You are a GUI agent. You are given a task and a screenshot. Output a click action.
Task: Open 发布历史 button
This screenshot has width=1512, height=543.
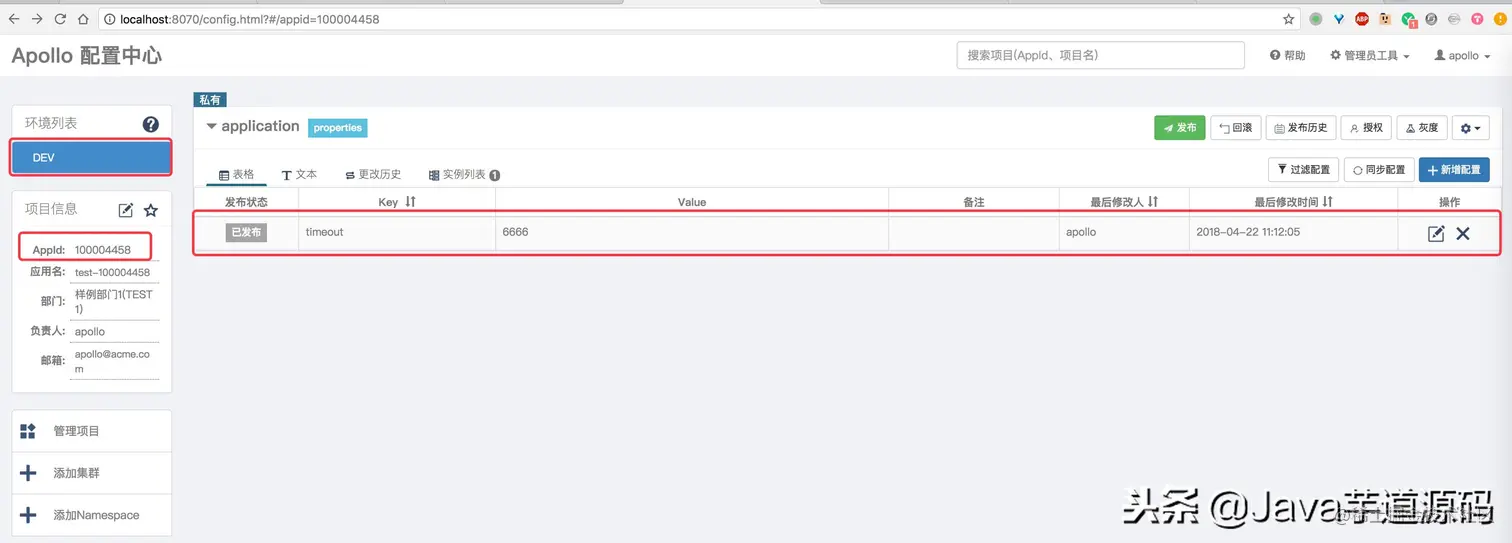pyautogui.click(x=1300, y=128)
